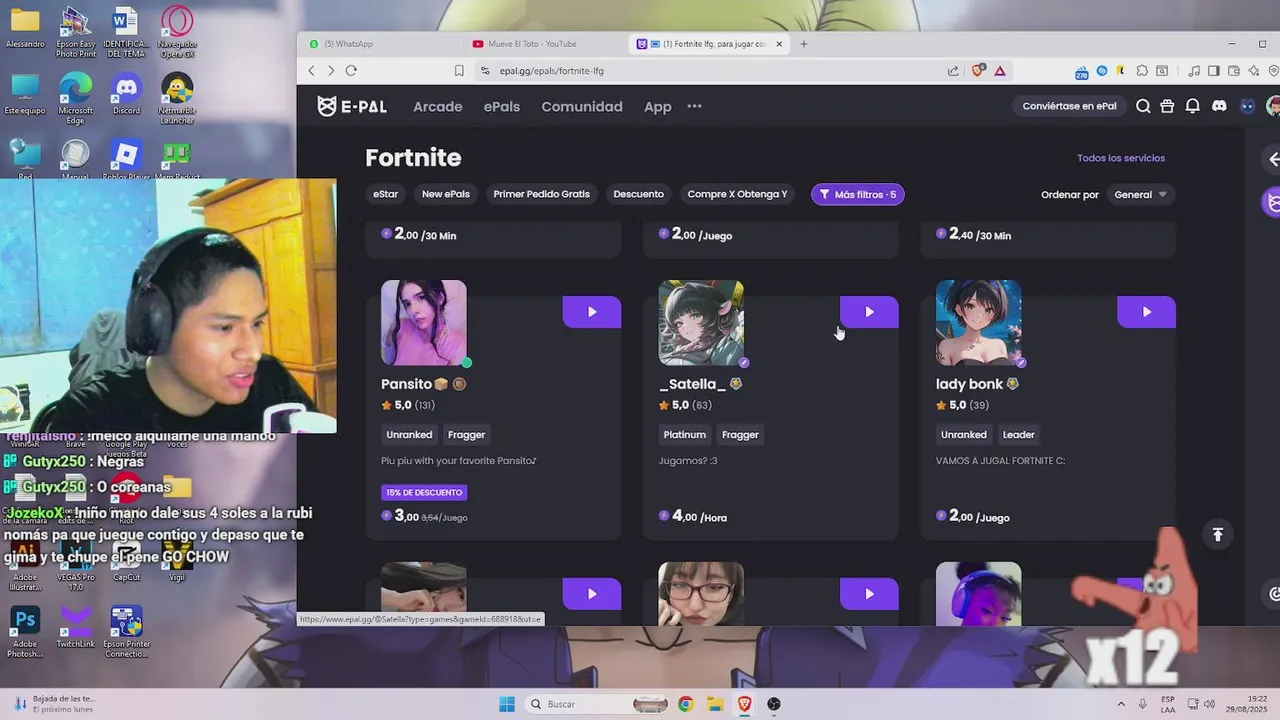Open the E-PAL search icon
Screen dimensions: 1280x720
[1143, 106]
